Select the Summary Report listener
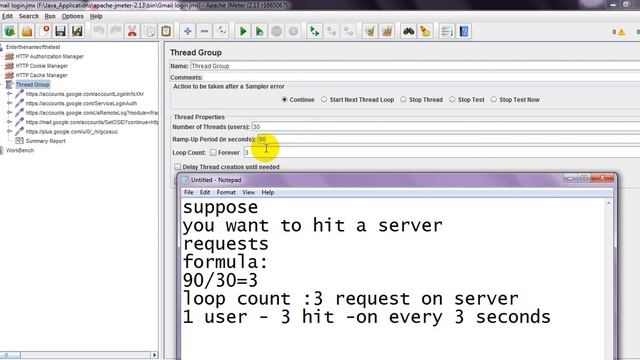 pos(46,141)
